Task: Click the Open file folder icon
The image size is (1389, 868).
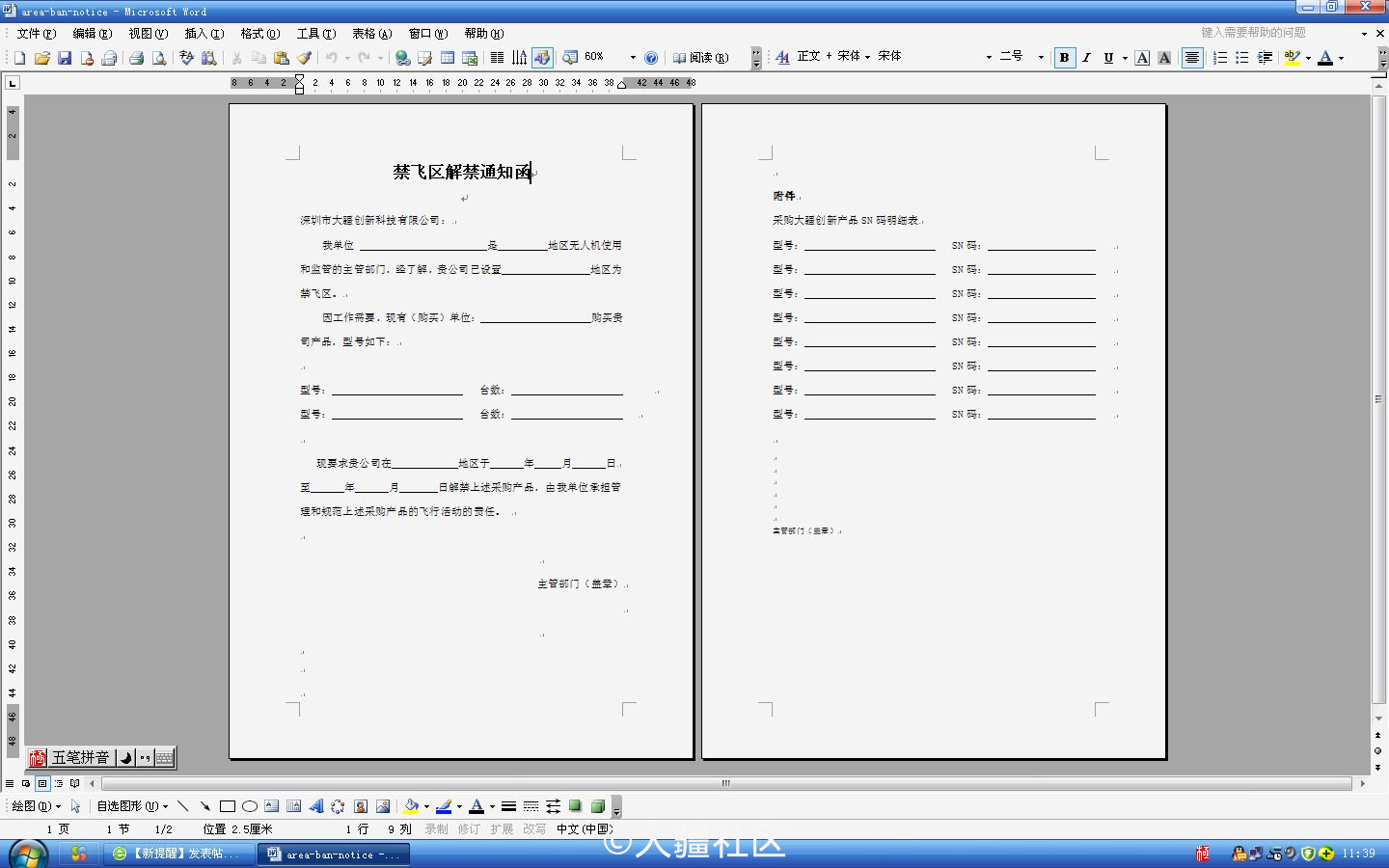Action: click(42, 58)
